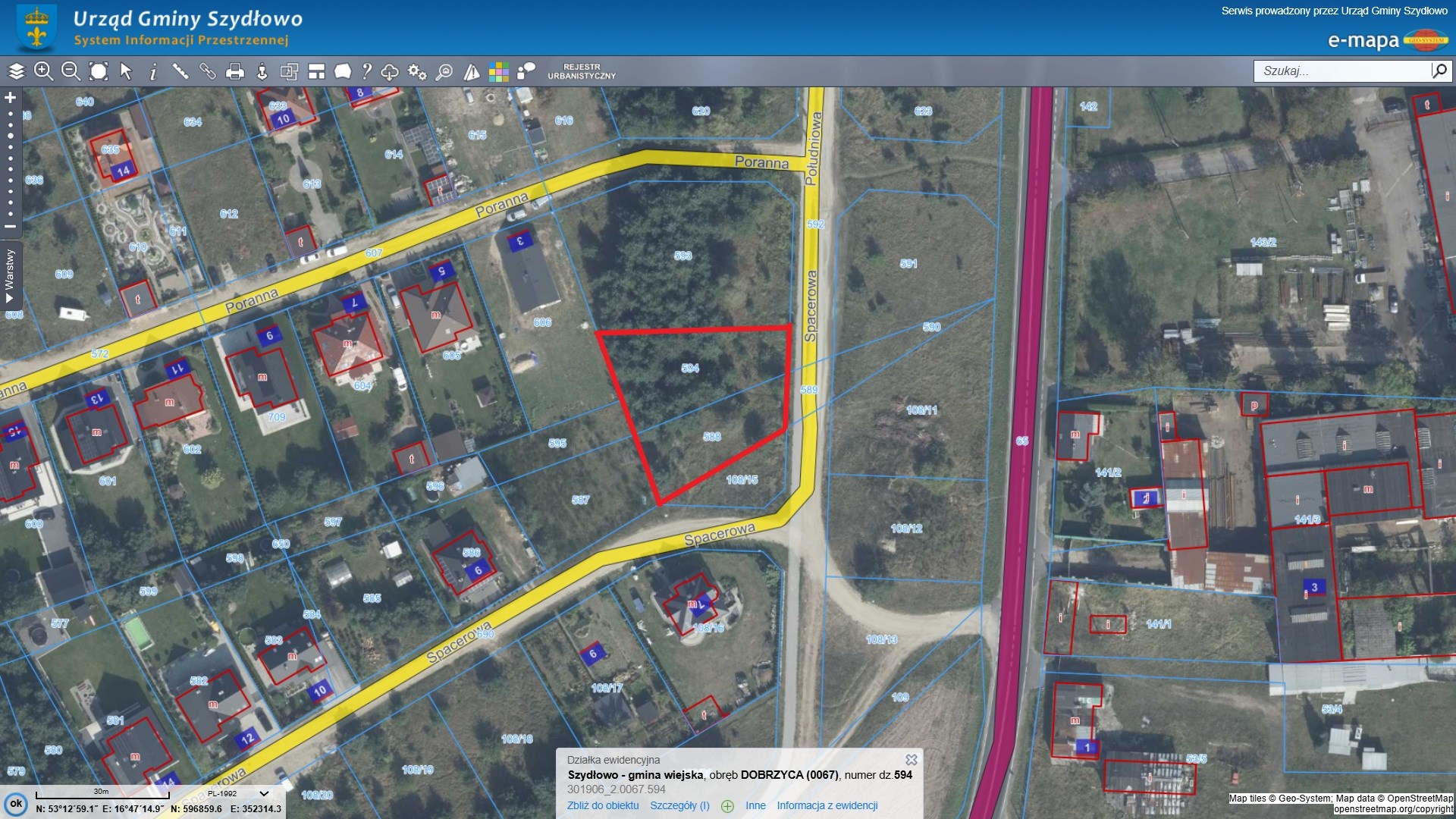
Task: Click parcel label 587 on the map
Action: pos(580,499)
